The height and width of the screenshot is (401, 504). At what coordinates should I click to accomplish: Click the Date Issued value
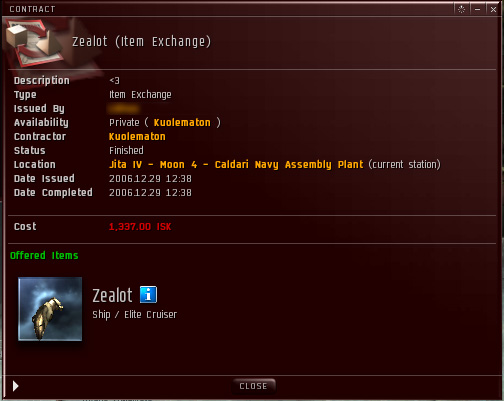150,178
